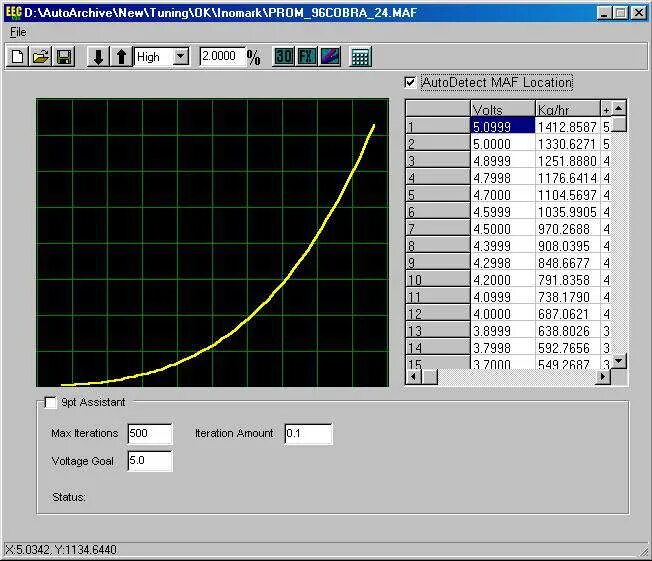The width and height of the screenshot is (652, 561).
Task: Click the purple graph icon
Action: (x=330, y=57)
